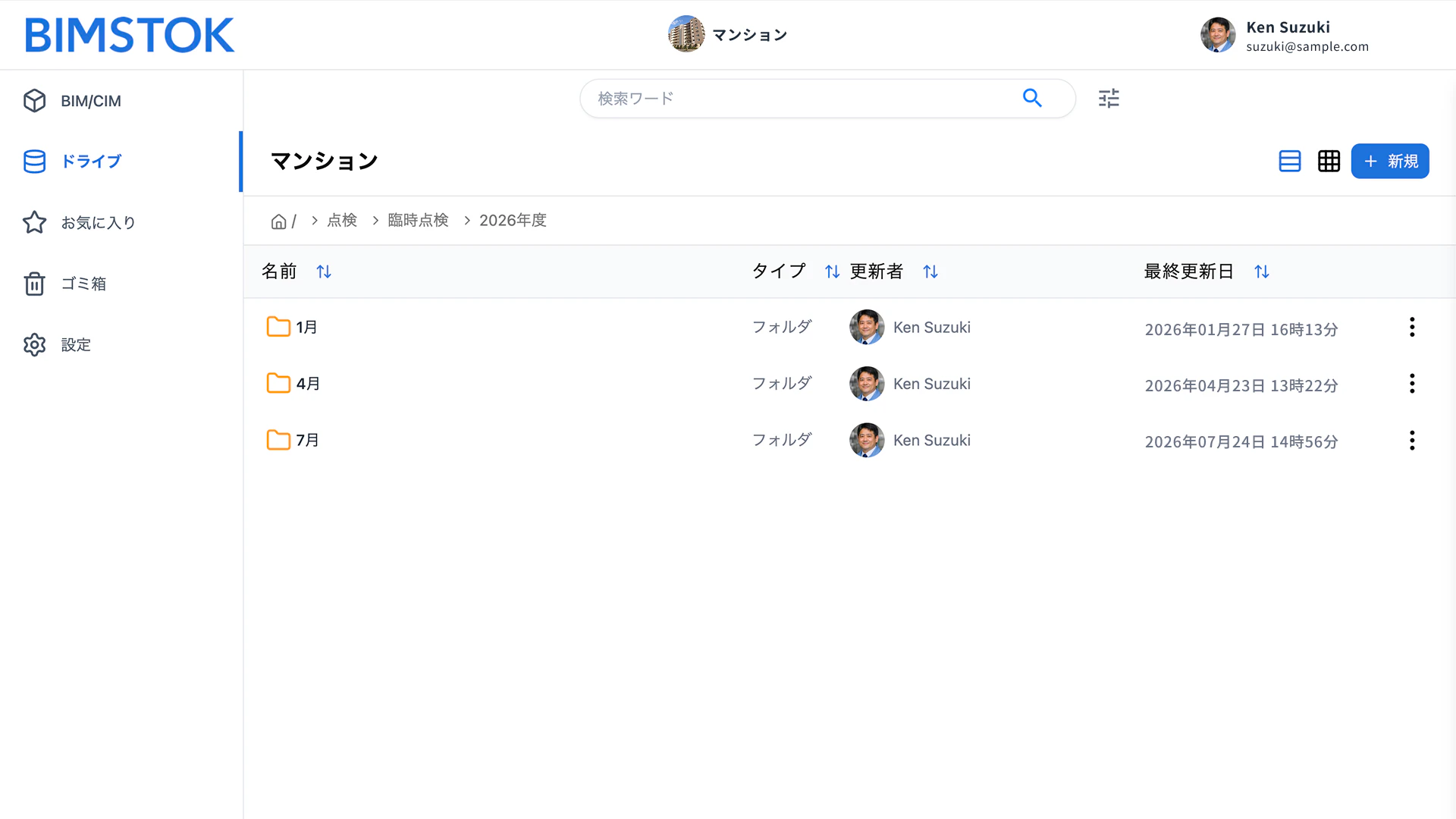1456x819 pixels.
Task: Open the BIM/CIM cube icon
Action: (x=34, y=101)
